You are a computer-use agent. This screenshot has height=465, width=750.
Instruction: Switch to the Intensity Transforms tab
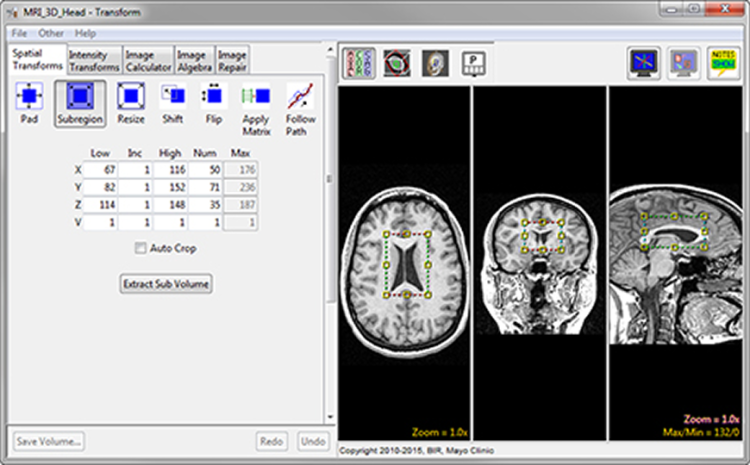pos(93,60)
